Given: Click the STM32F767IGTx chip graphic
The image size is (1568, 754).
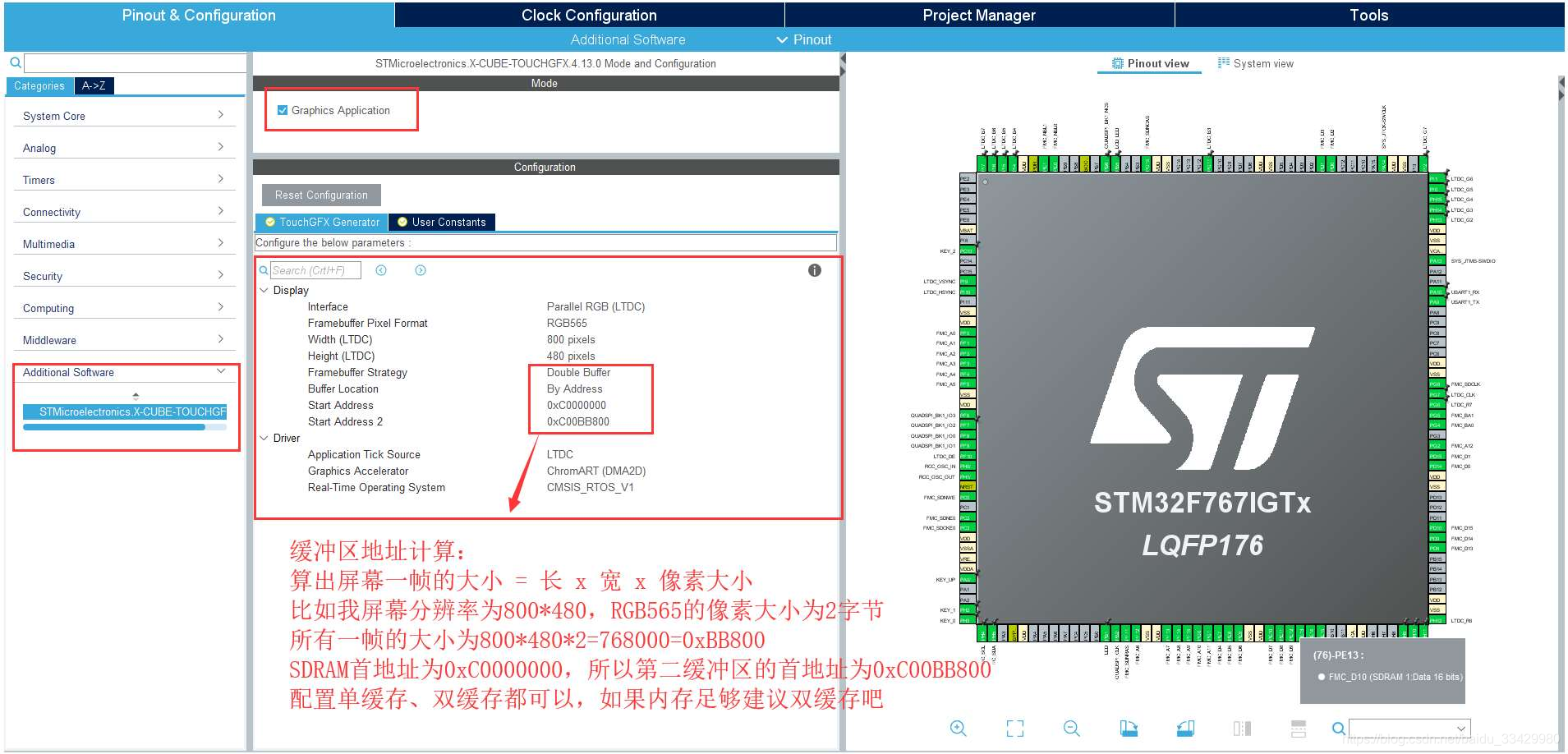Looking at the screenshot, I should [1202, 398].
